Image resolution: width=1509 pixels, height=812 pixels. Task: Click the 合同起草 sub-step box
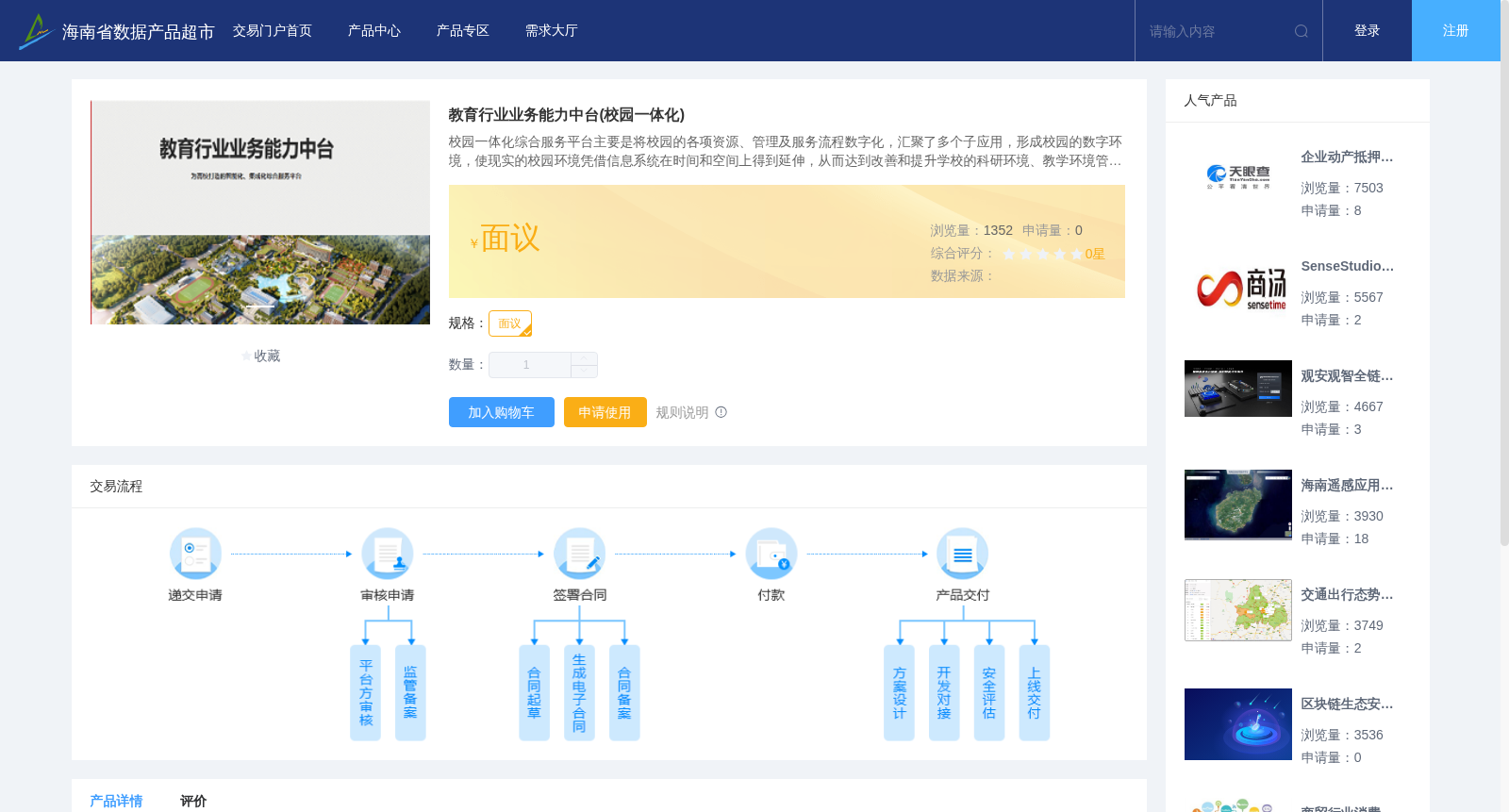(534, 693)
